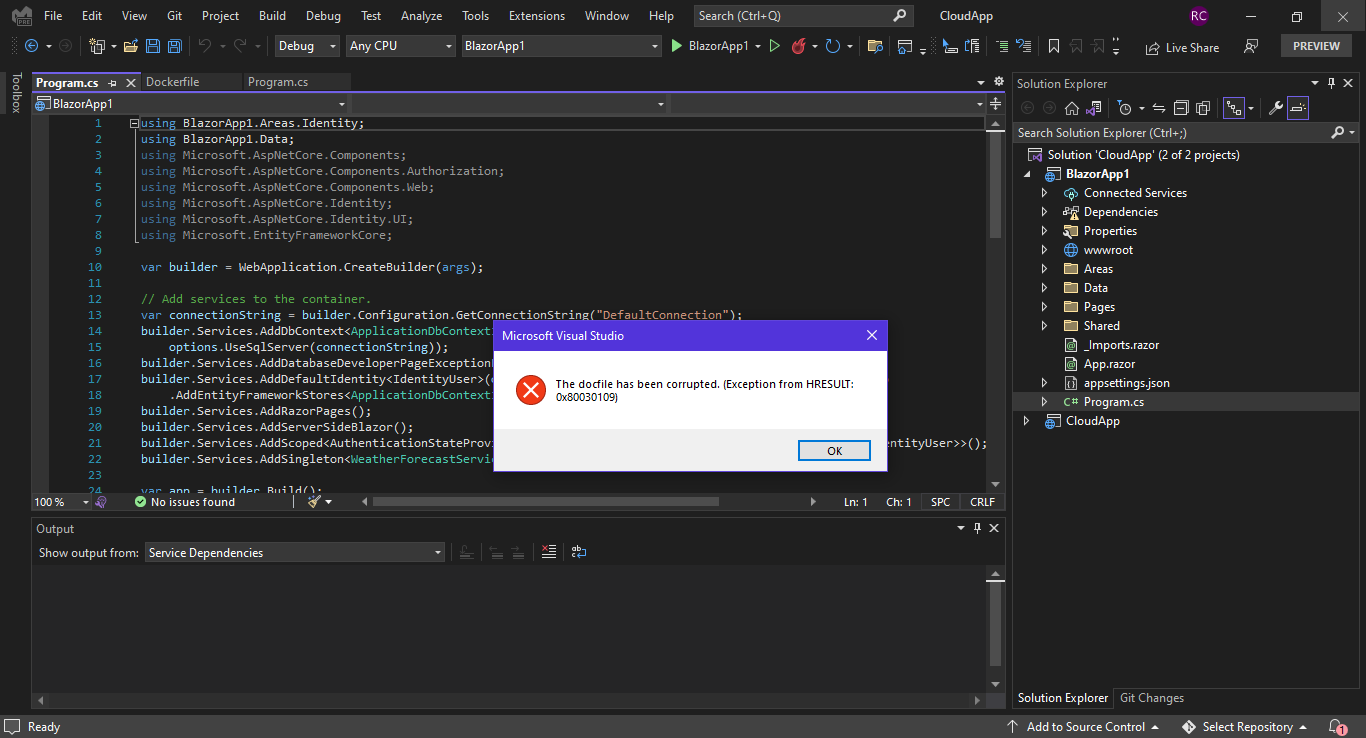Click the code cleanup broom icon
The width and height of the screenshot is (1366, 738).
[x=314, y=502]
